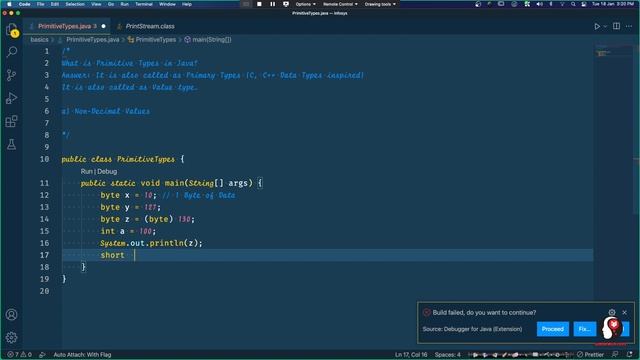The image size is (640, 360).
Task: Change indentation via Spaces: 4
Action: coord(447,354)
